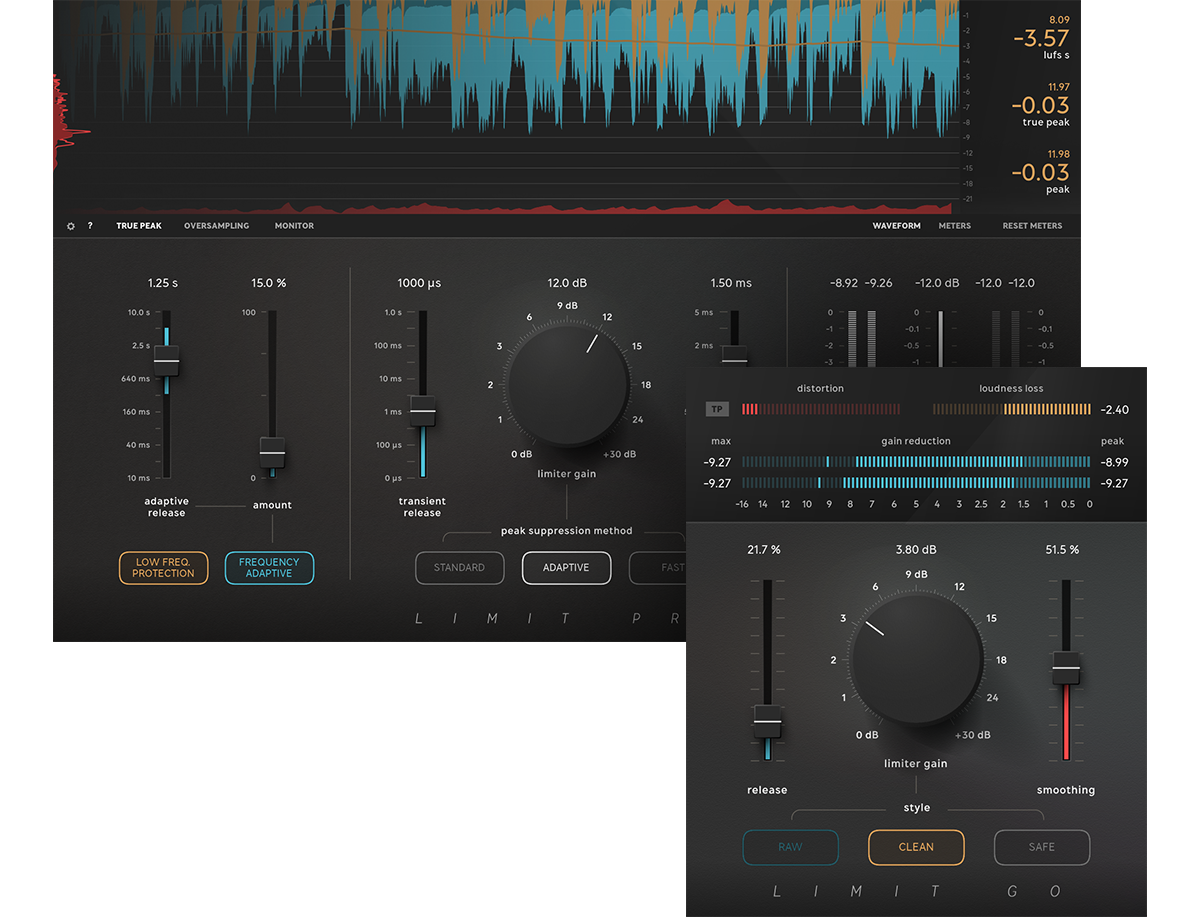Open the TRUE PEAK menu
Viewport: 1200px width, 917px height.
point(138,226)
